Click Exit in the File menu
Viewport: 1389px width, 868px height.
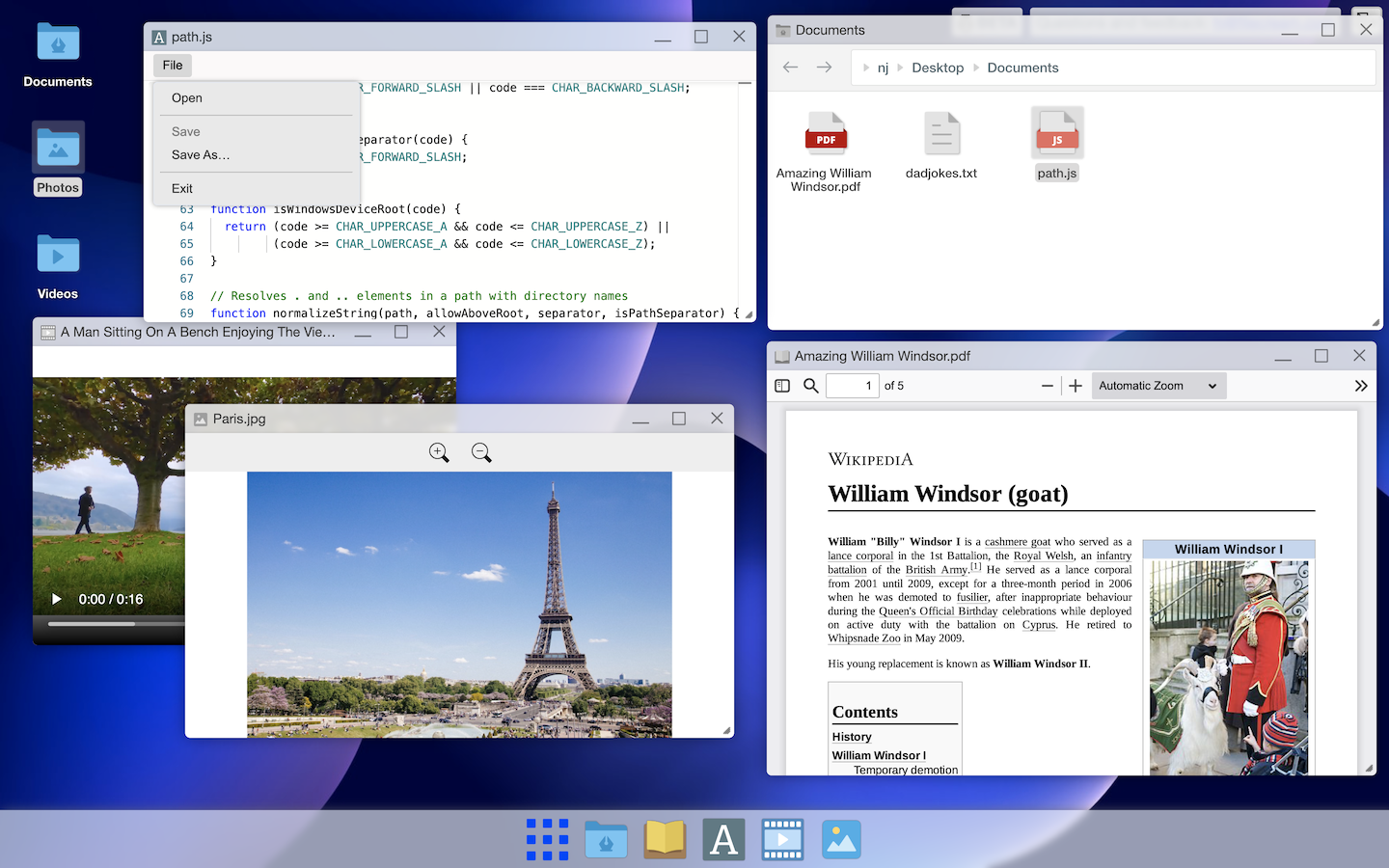(182, 189)
